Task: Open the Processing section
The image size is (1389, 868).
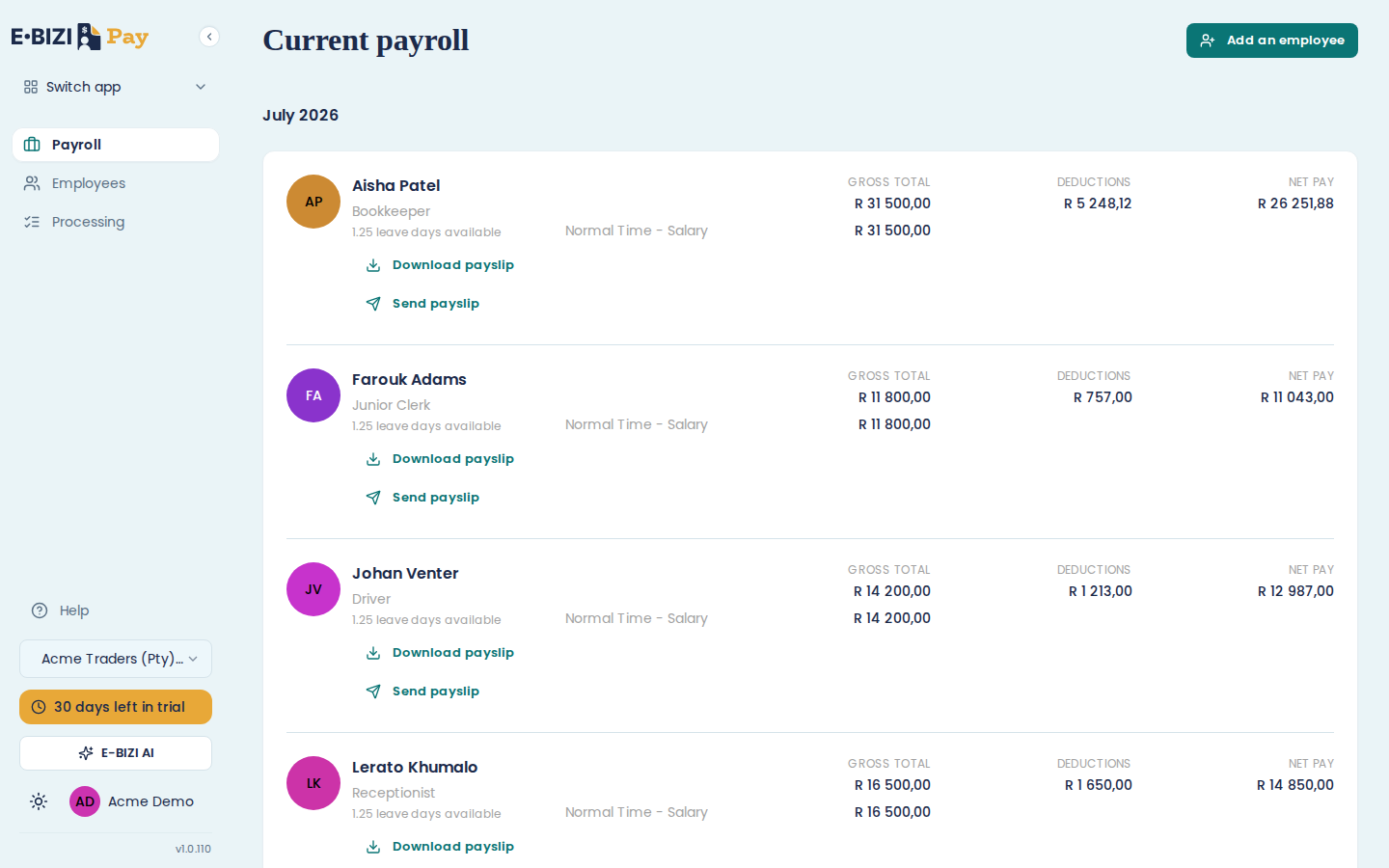Action: pyautogui.click(x=116, y=222)
